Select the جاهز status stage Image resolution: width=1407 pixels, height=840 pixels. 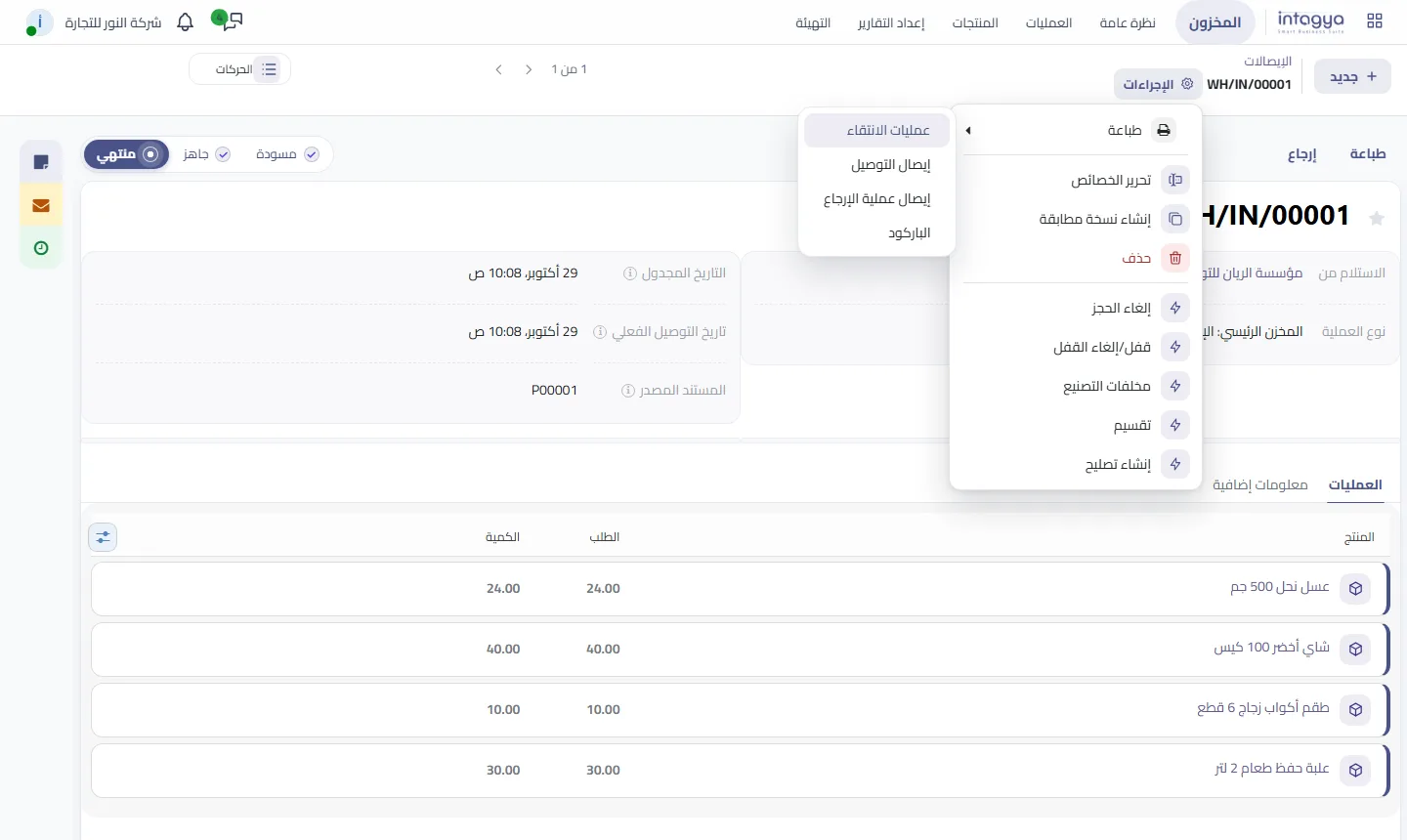206,154
